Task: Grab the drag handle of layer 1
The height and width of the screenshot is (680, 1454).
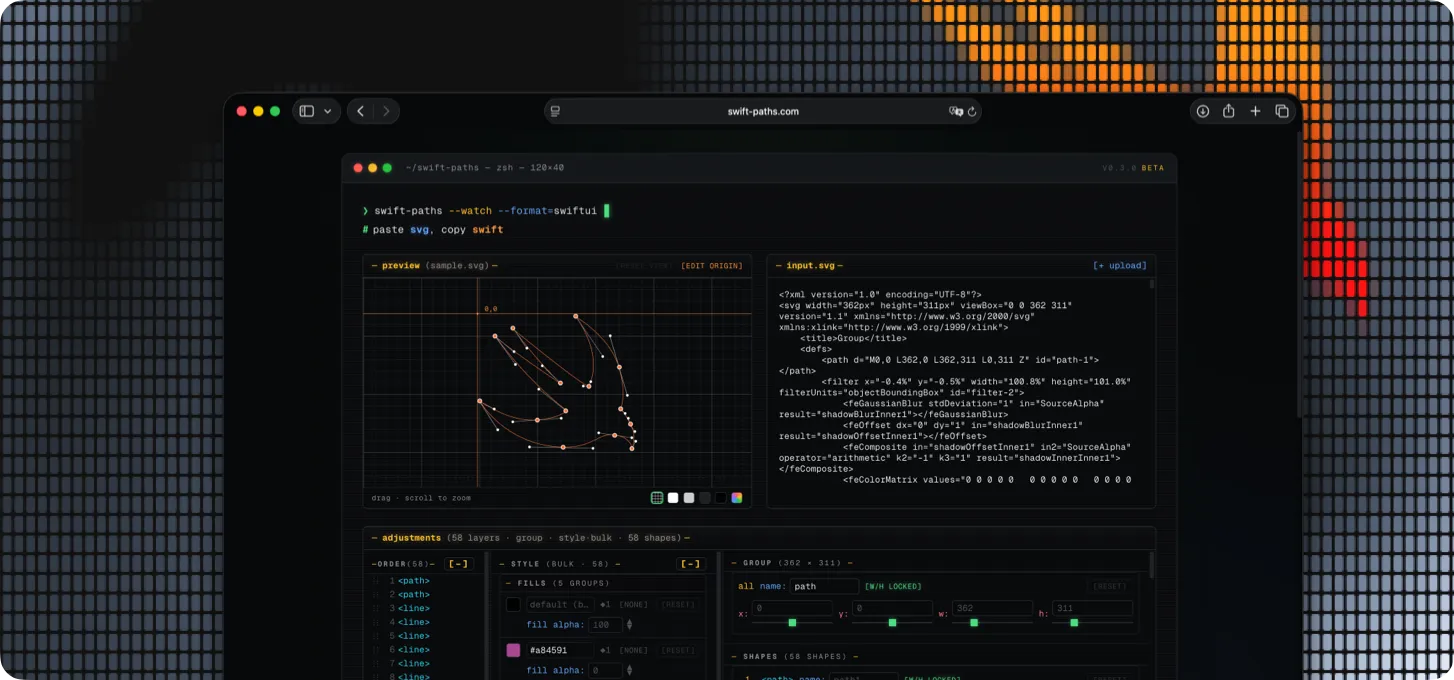Action: [377, 581]
